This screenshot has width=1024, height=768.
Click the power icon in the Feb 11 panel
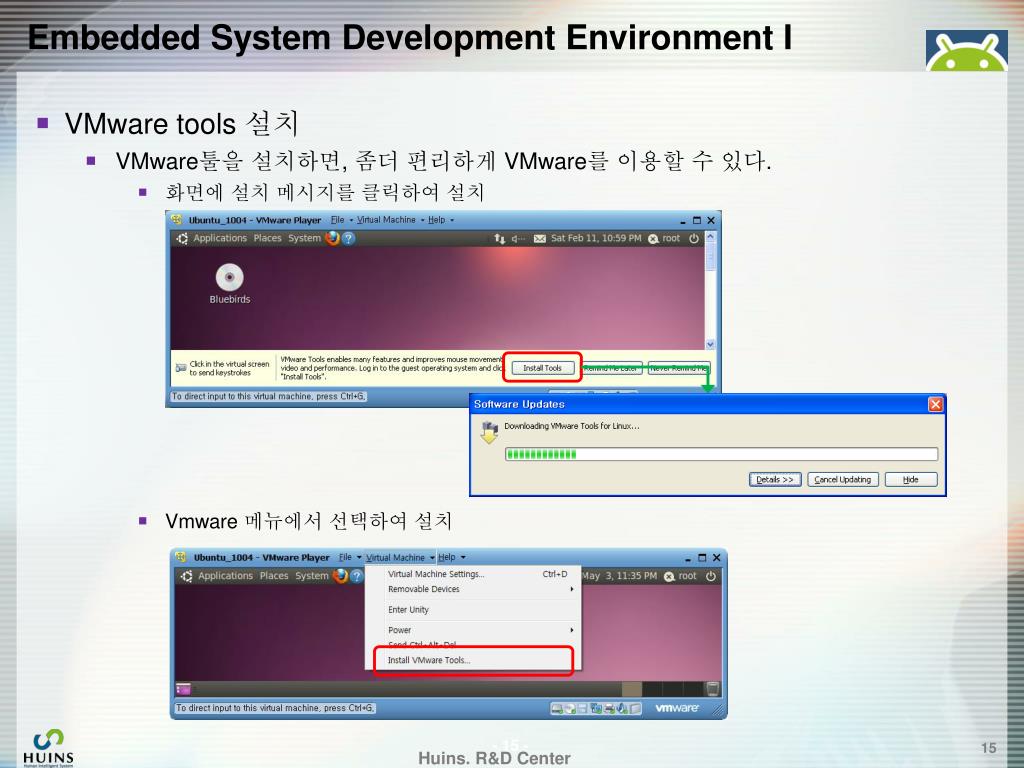694,238
